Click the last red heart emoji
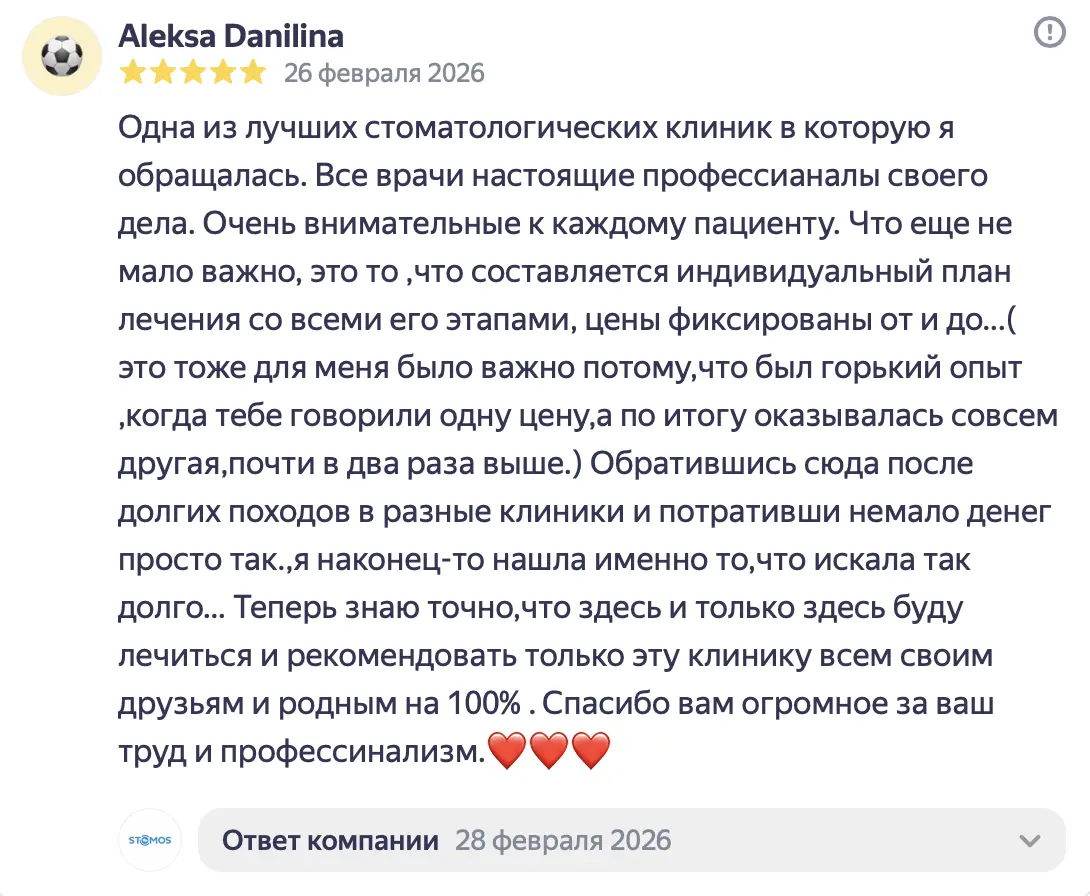 click(591, 751)
